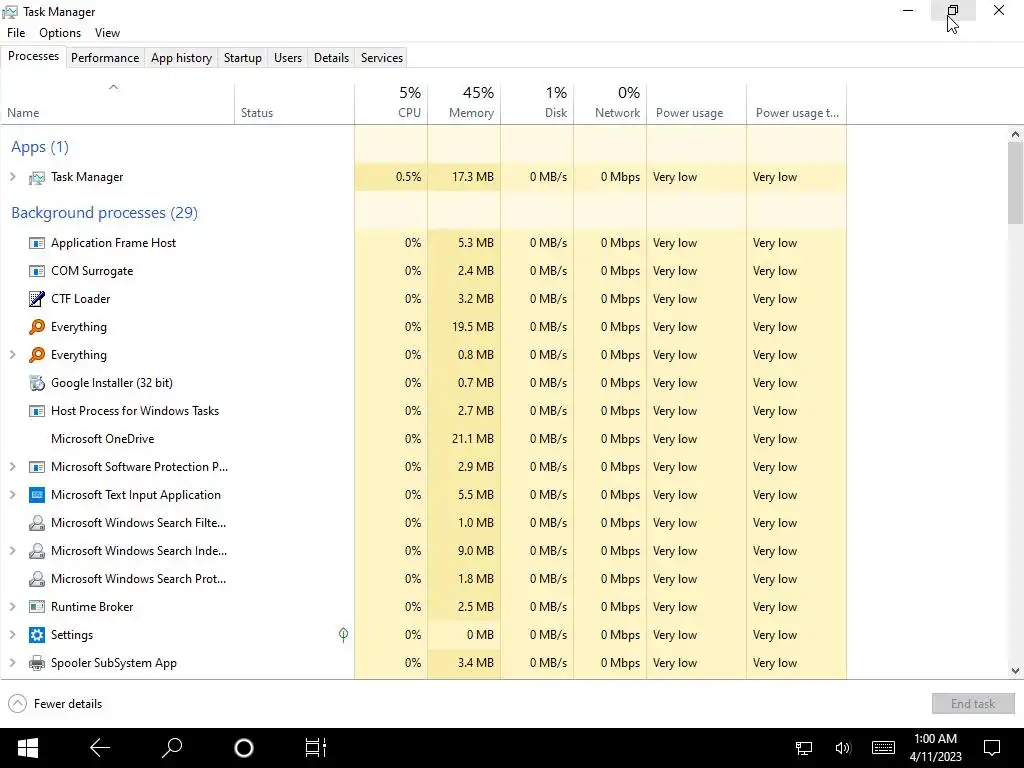Expand Microsoft Windows Search Indexer row

(12, 551)
